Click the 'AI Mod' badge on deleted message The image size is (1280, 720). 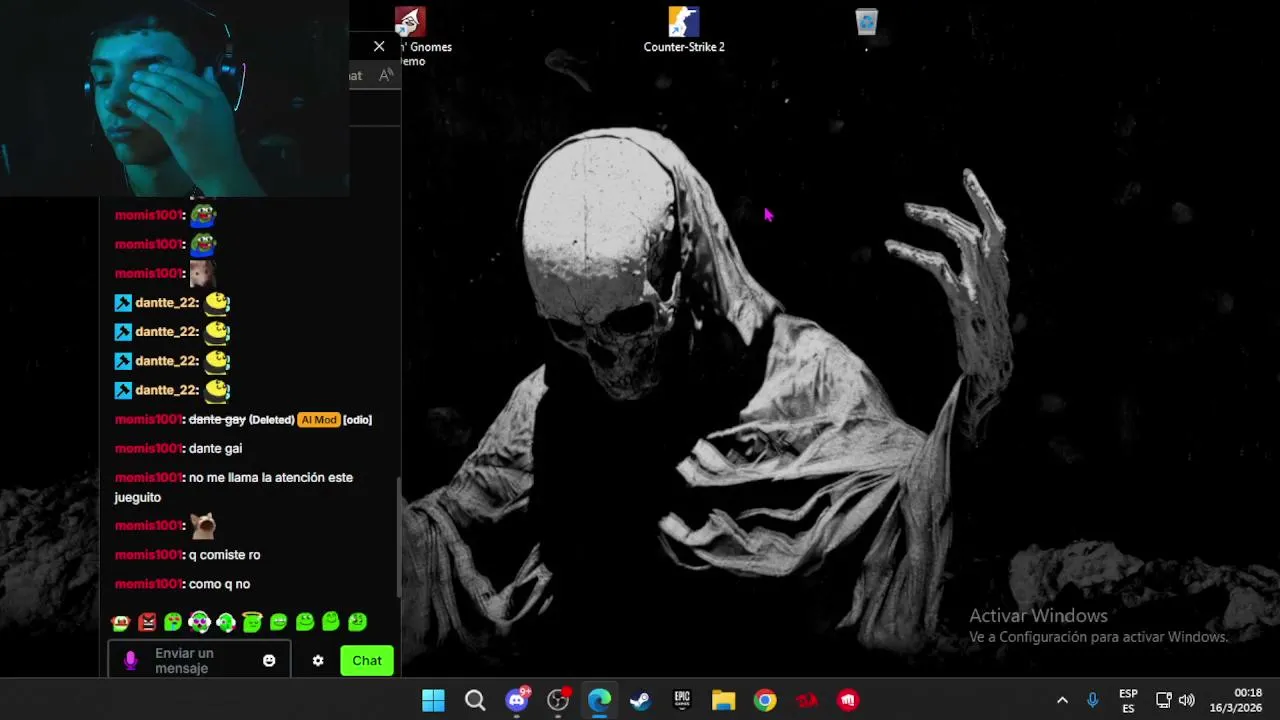point(319,420)
